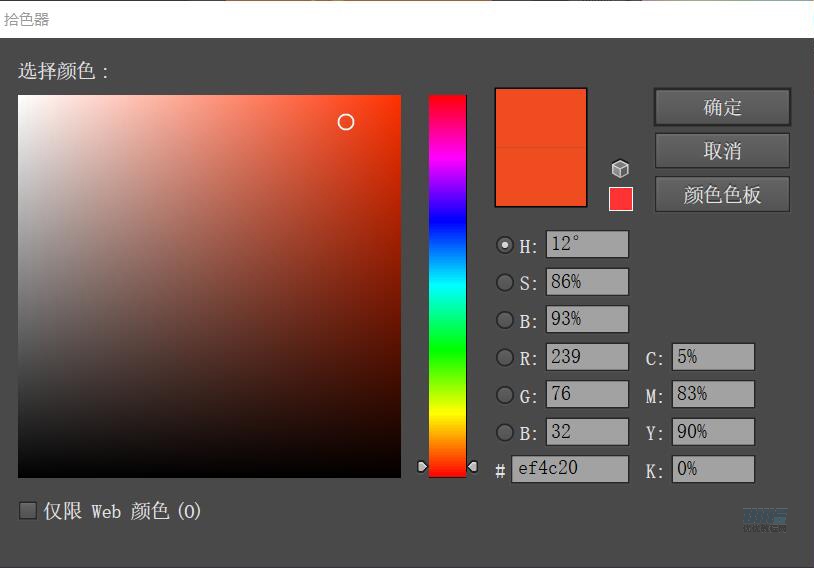814x568 pixels.
Task: Click the new color preview, upper half
Action: click(x=541, y=118)
